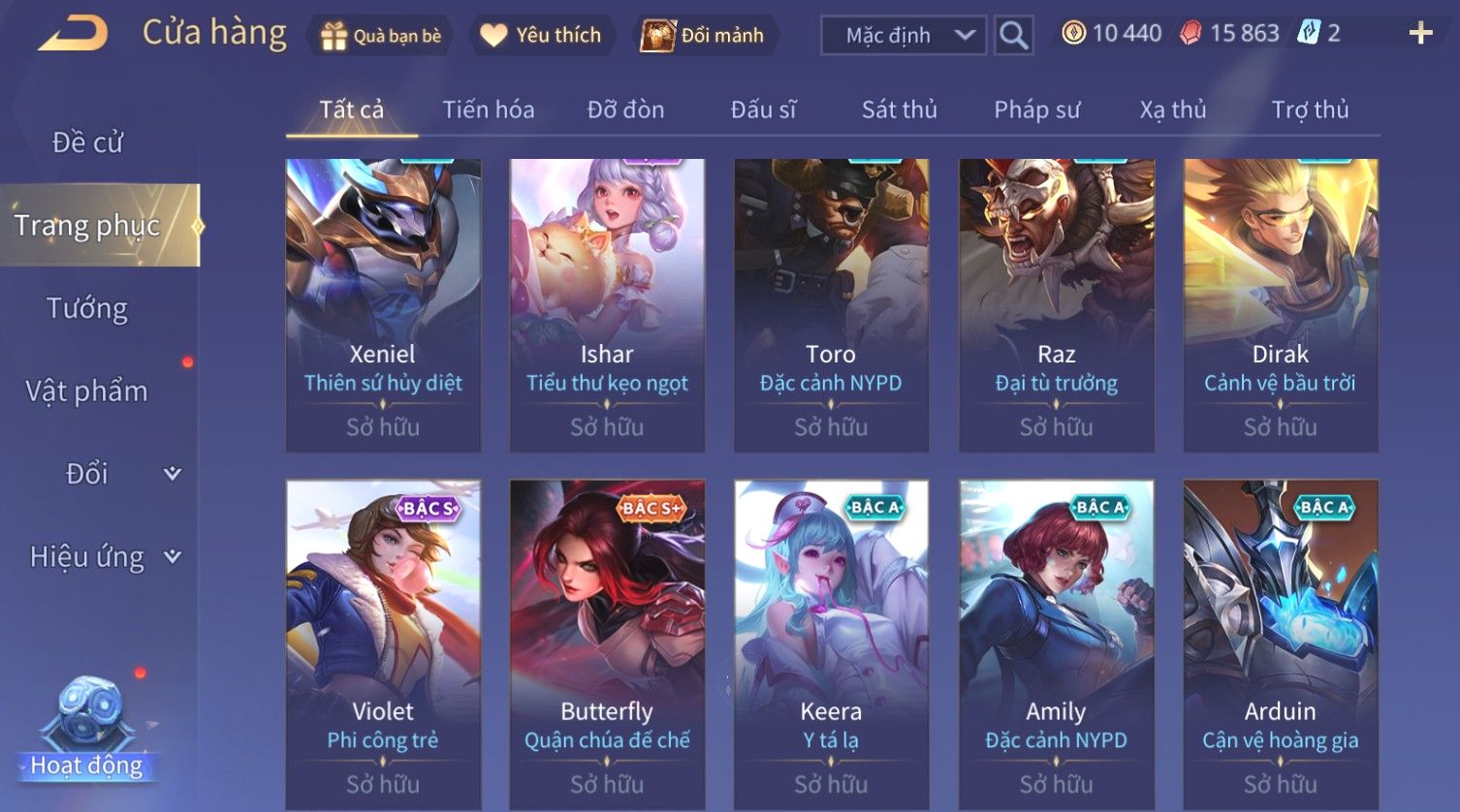Open Quà bạn bè gift icon
The image size is (1460, 812).
334,36
